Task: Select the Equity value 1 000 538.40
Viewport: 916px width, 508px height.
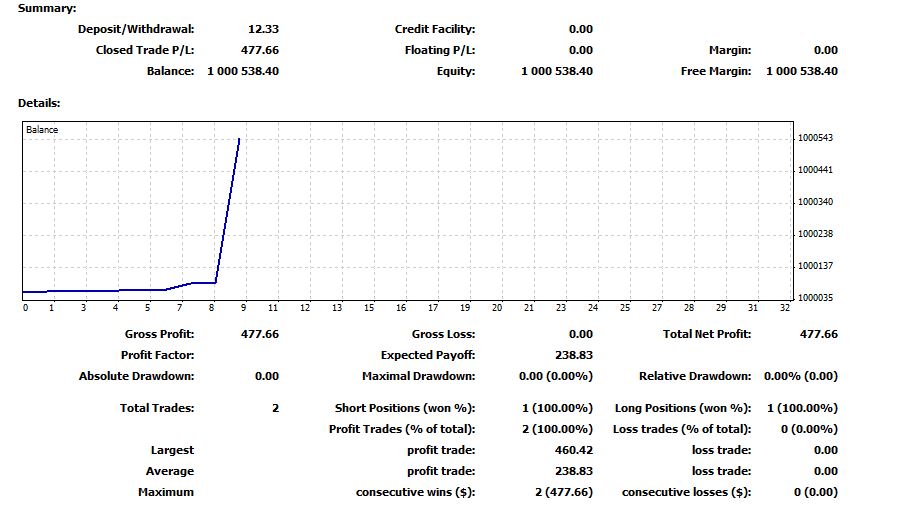Action: 557,71
